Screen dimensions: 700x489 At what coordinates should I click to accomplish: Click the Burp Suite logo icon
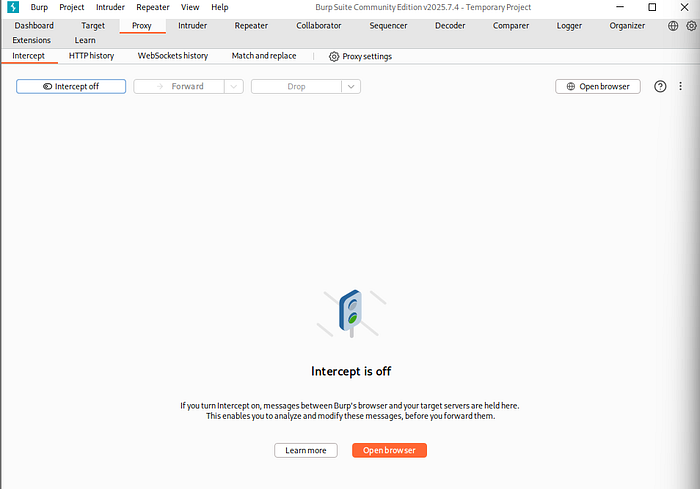click(13, 7)
